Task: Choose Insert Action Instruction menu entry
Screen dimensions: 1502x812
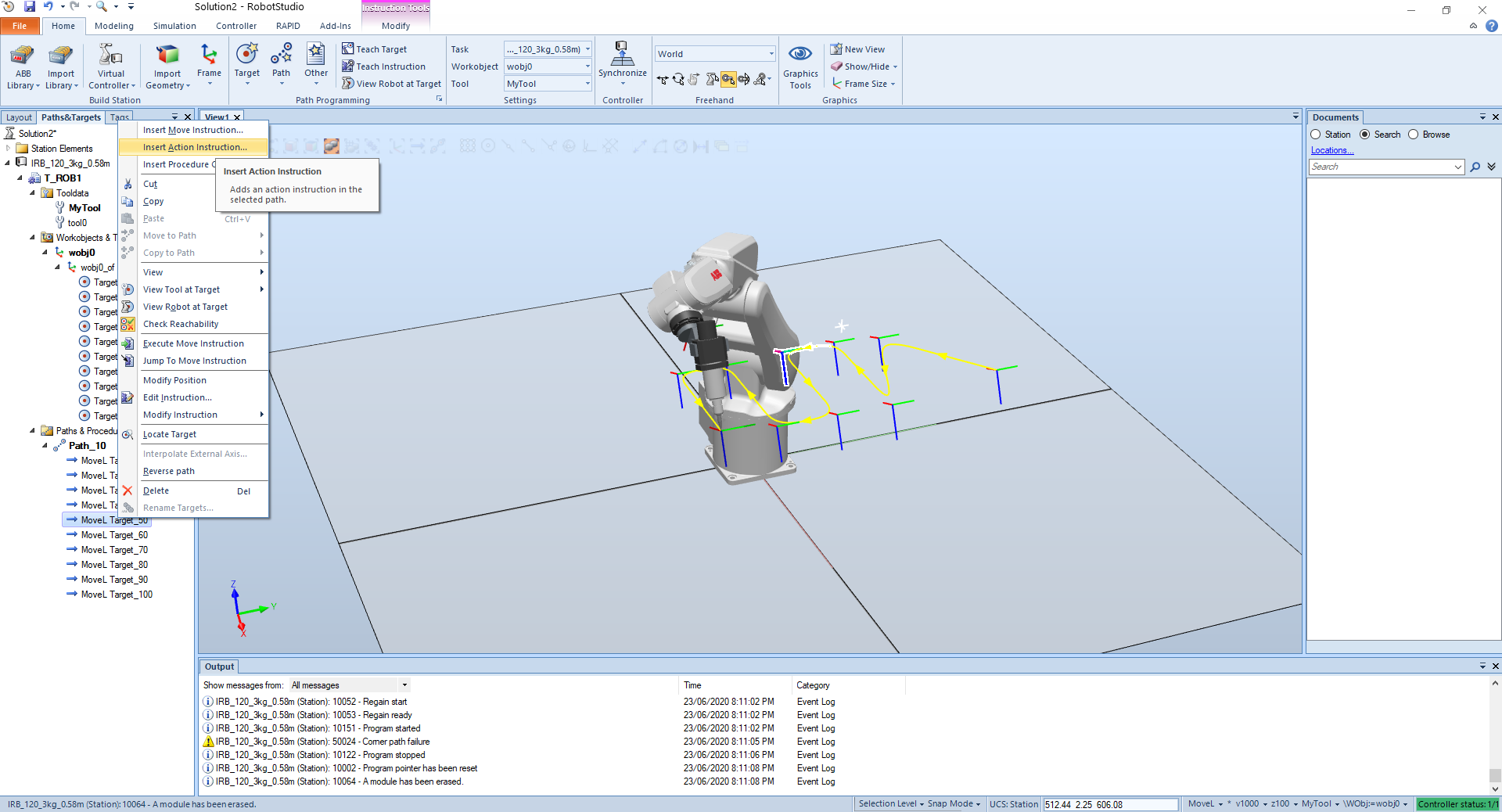Action: (195, 147)
